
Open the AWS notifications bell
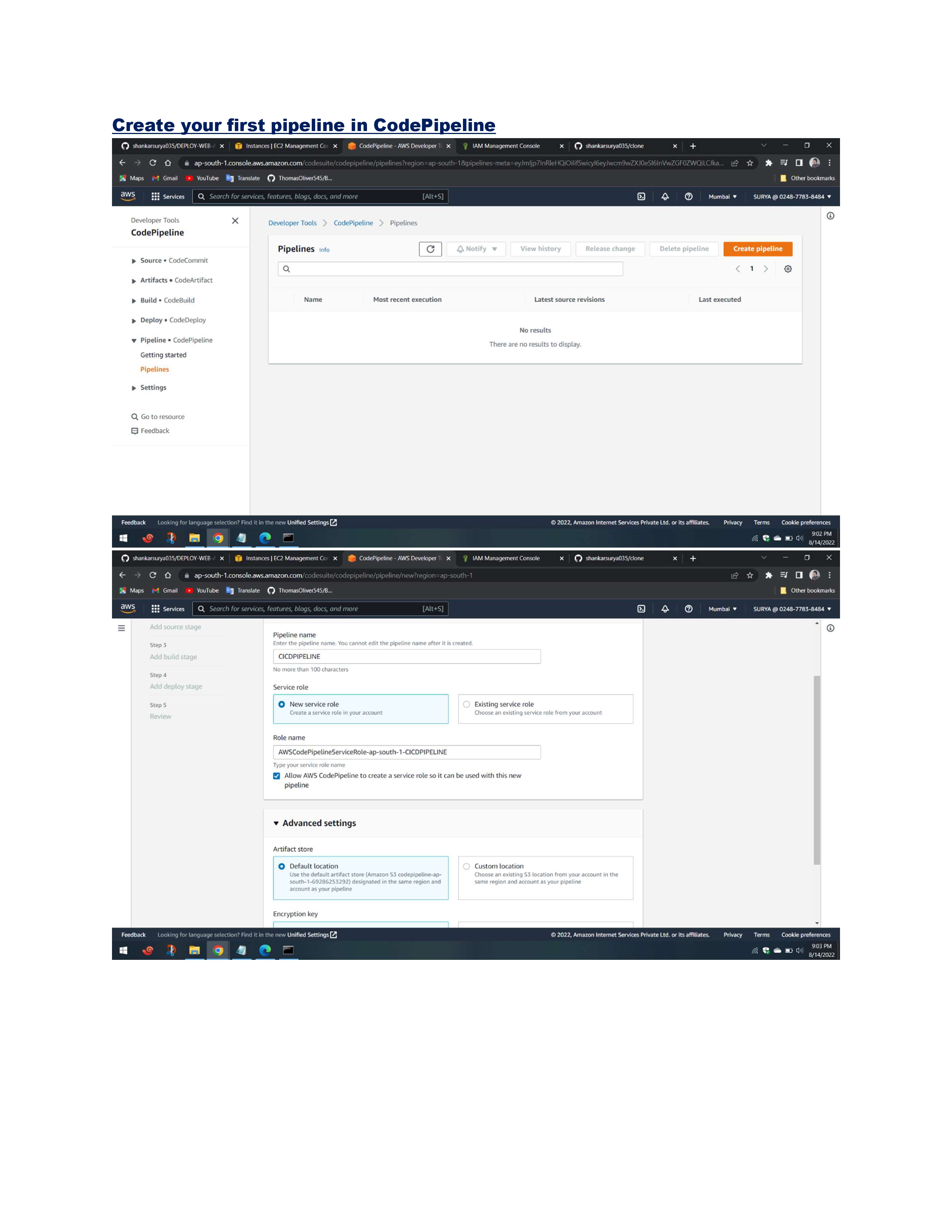tap(665, 196)
